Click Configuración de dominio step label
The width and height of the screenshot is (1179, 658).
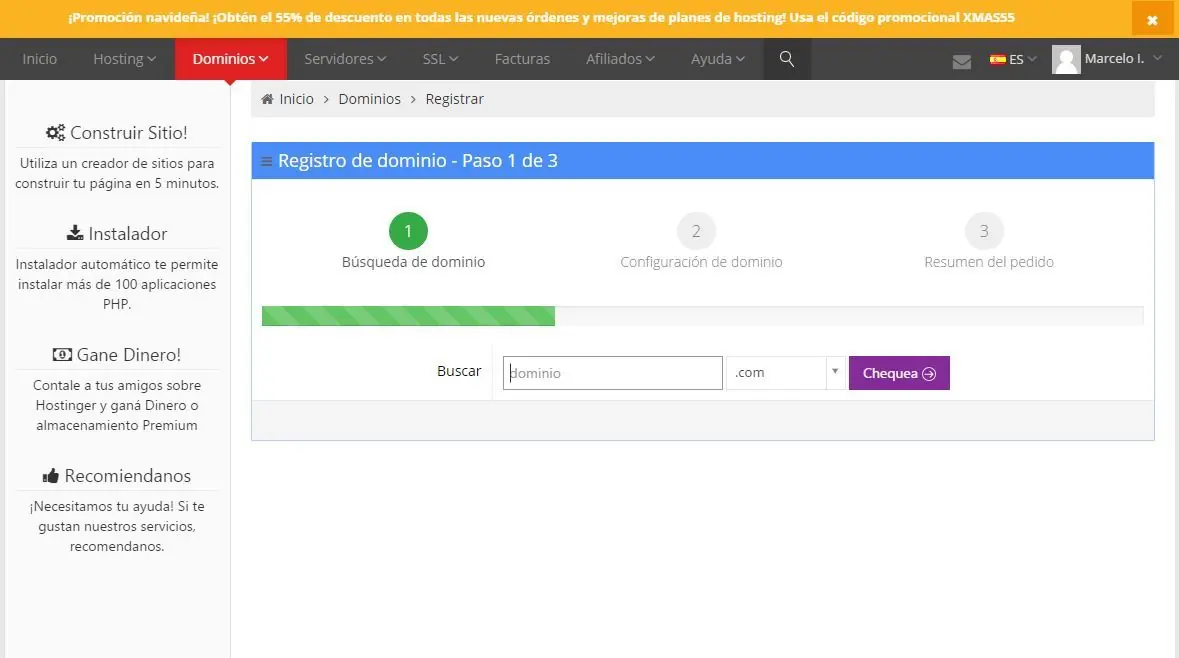[x=702, y=262]
